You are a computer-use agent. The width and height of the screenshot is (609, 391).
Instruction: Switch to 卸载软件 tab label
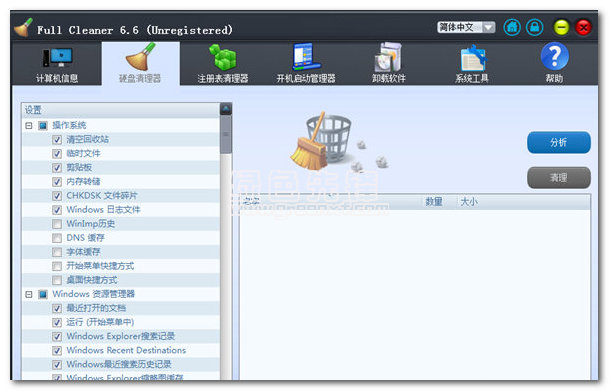click(x=389, y=78)
